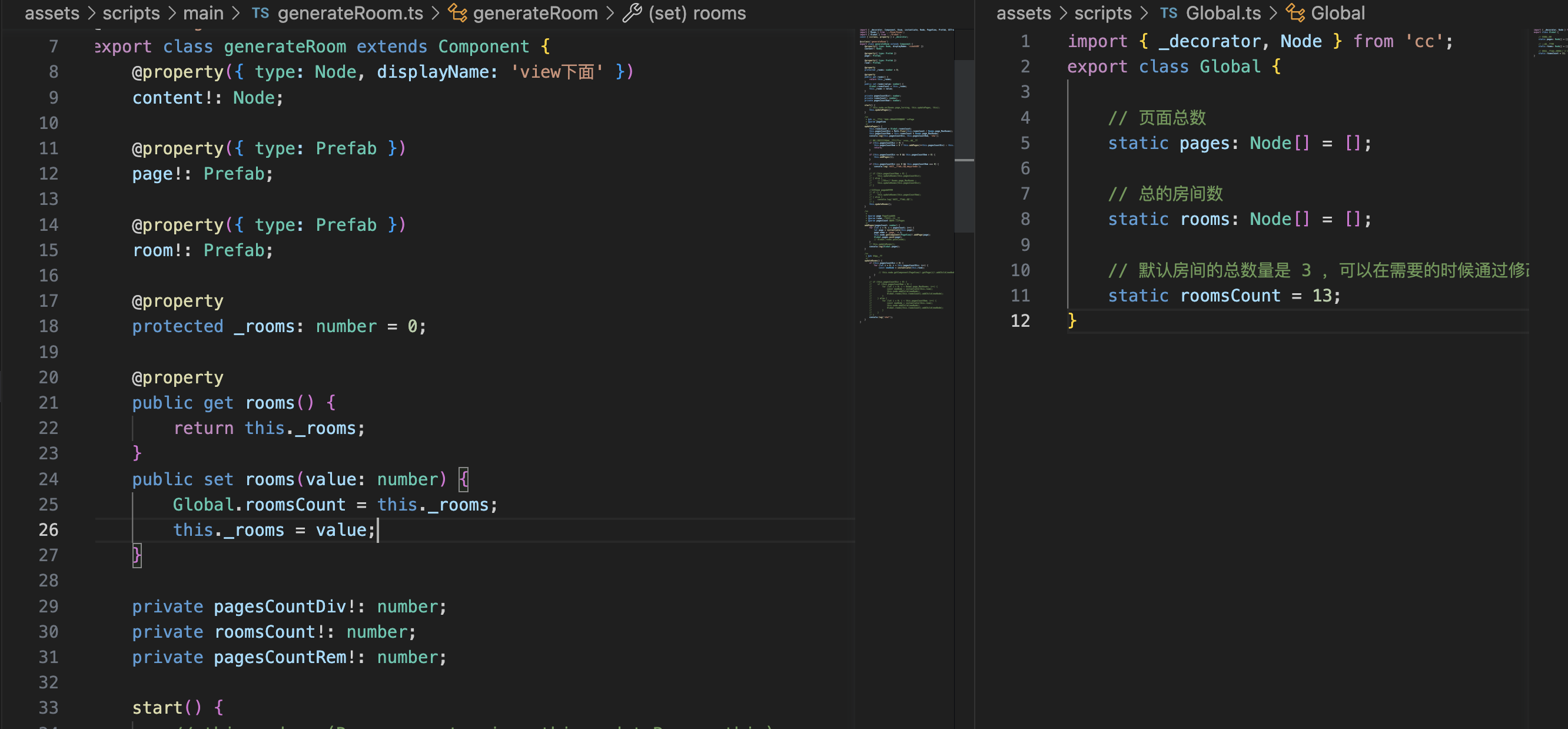Click the TS icon before Global.ts breadcrumb
Screen dimensions: 1568x729
(1168, 13)
